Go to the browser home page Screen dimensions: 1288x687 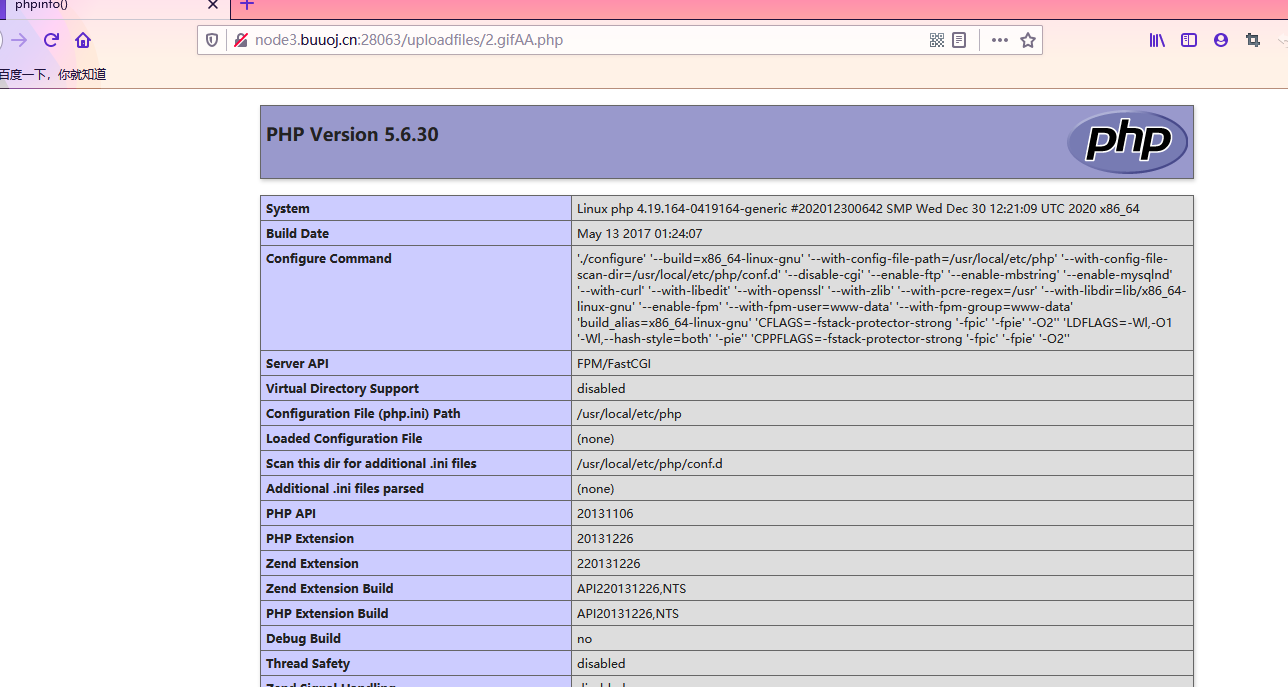point(83,40)
